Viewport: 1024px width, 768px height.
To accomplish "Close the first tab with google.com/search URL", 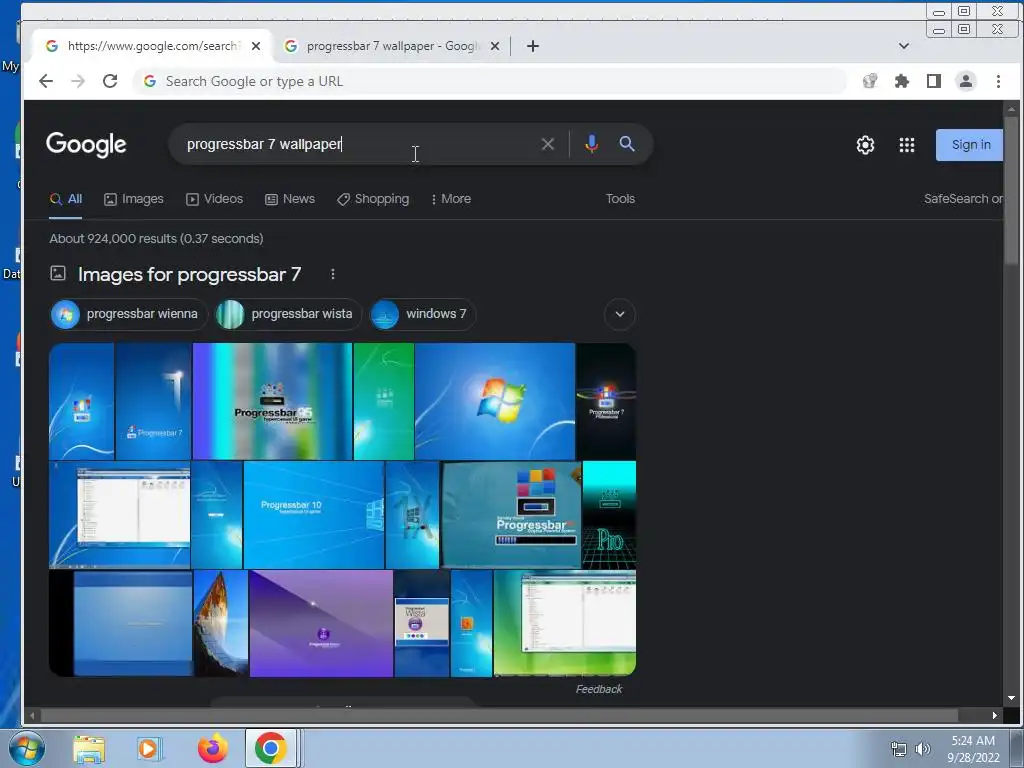I will coord(256,46).
